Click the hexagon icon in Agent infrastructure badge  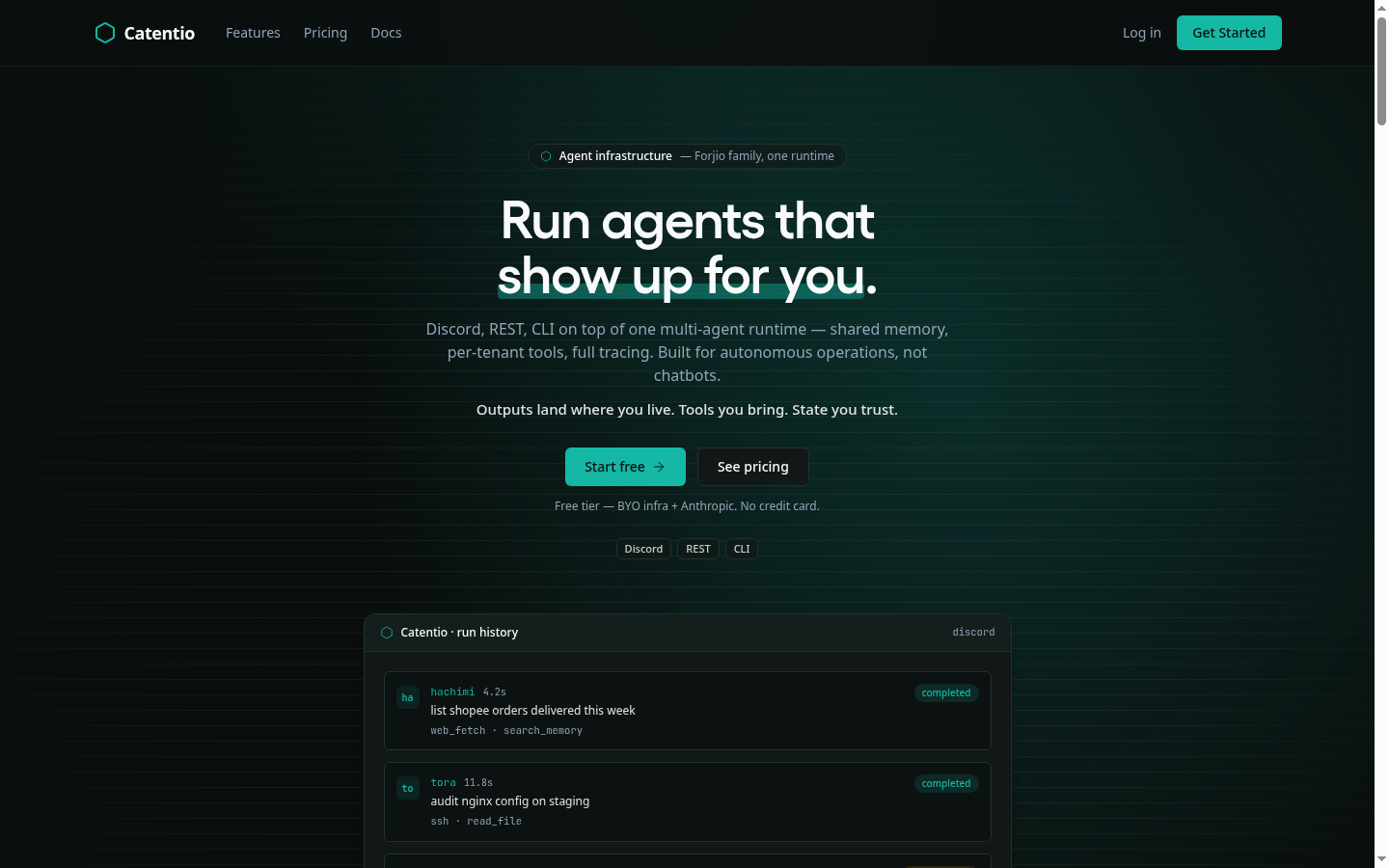click(x=546, y=156)
